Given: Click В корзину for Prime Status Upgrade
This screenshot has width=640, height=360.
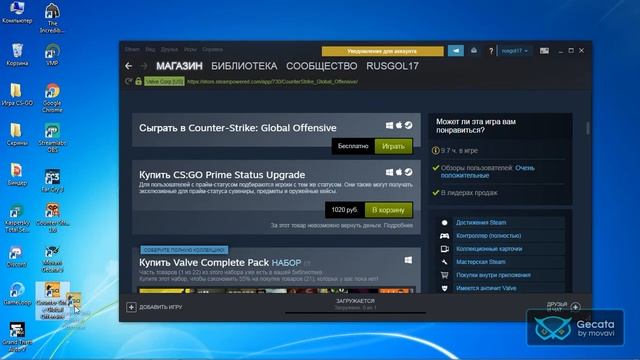Looking at the screenshot, I should 389,210.
